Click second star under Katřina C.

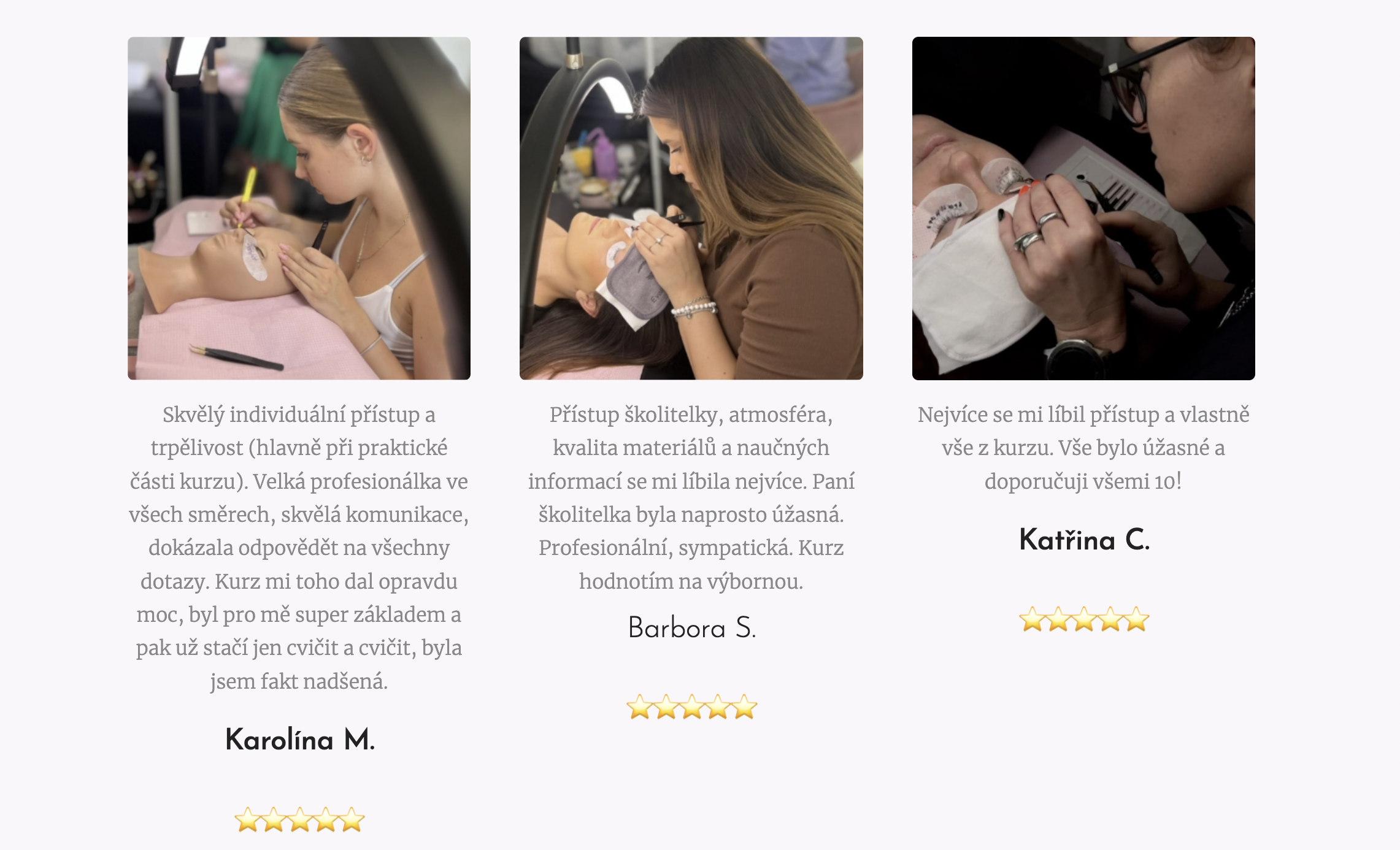click(1058, 619)
